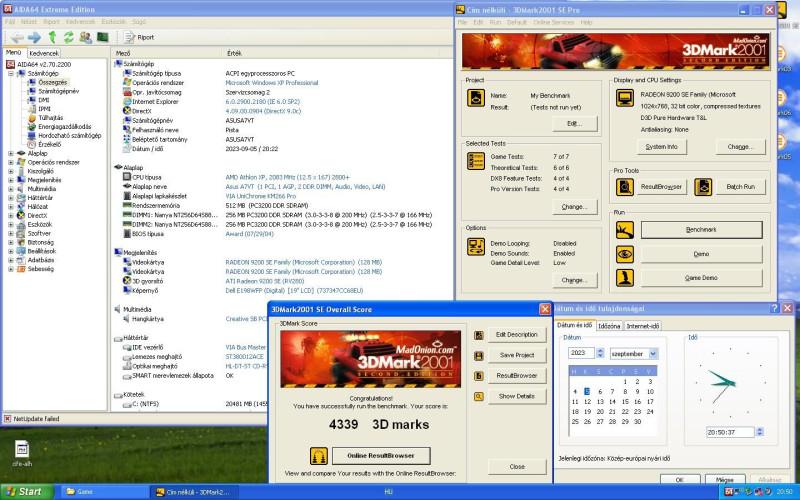Click the green monitor icon in AIDA64 toolbar

[x=103, y=37]
